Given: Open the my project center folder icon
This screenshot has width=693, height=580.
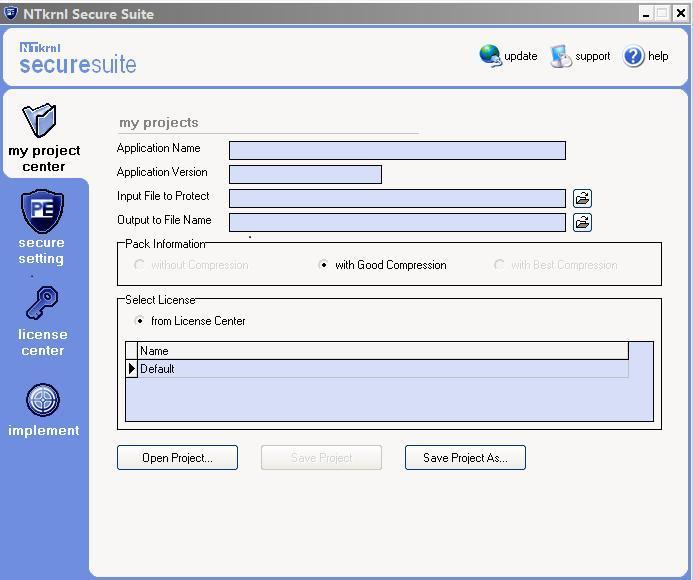Looking at the screenshot, I should 39,120.
